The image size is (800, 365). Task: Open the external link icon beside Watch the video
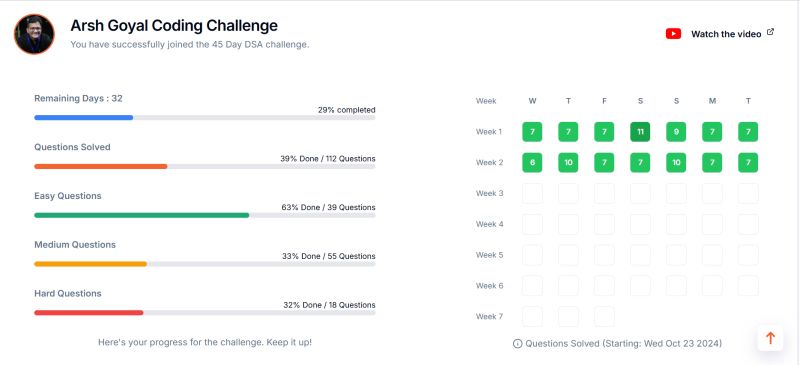point(770,32)
